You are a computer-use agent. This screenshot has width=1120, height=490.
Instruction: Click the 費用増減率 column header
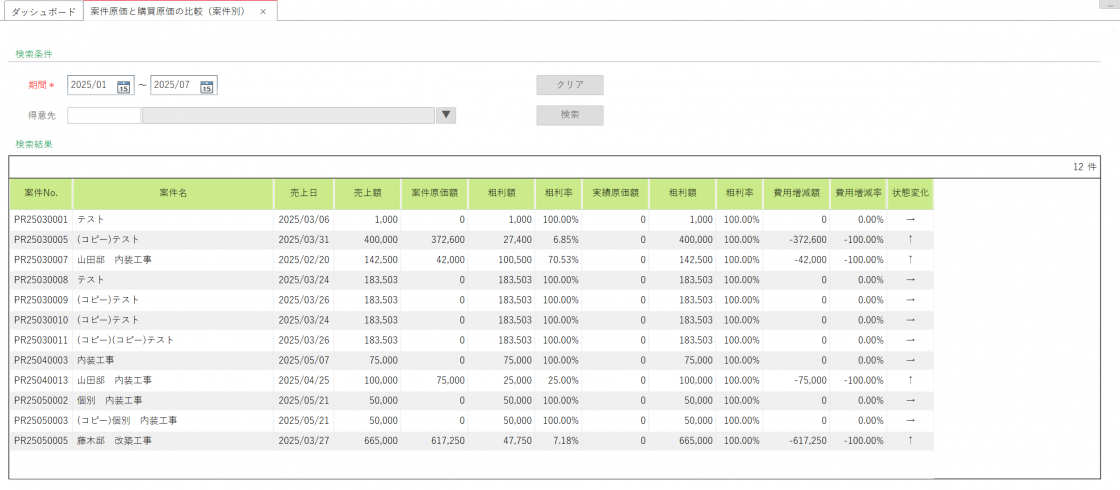[x=858, y=193]
